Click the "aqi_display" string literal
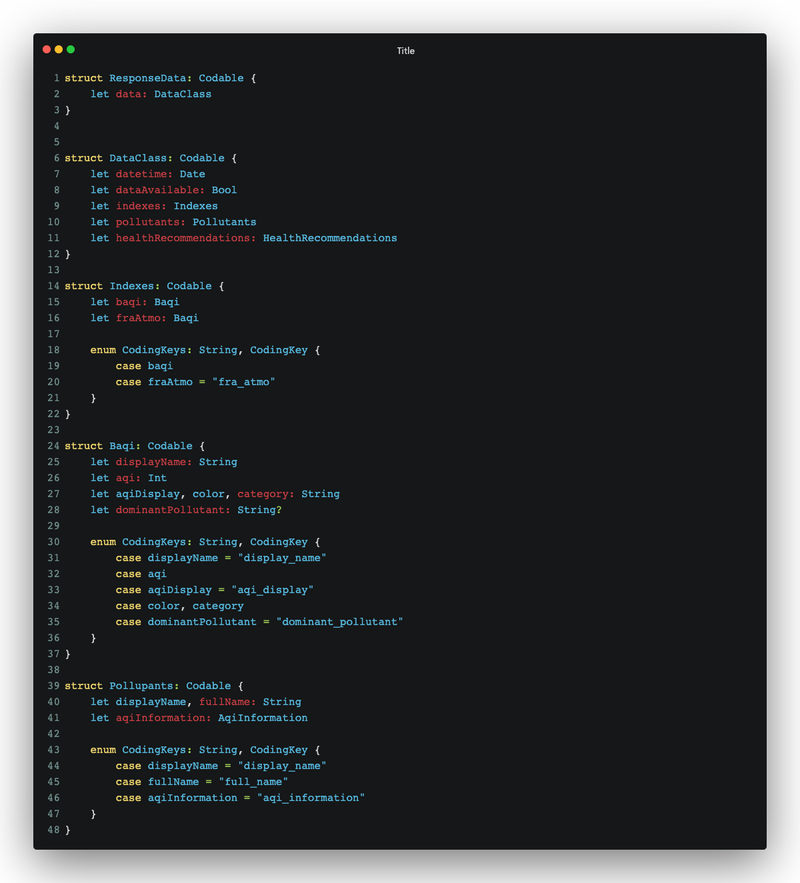This screenshot has width=800, height=883. [272, 590]
